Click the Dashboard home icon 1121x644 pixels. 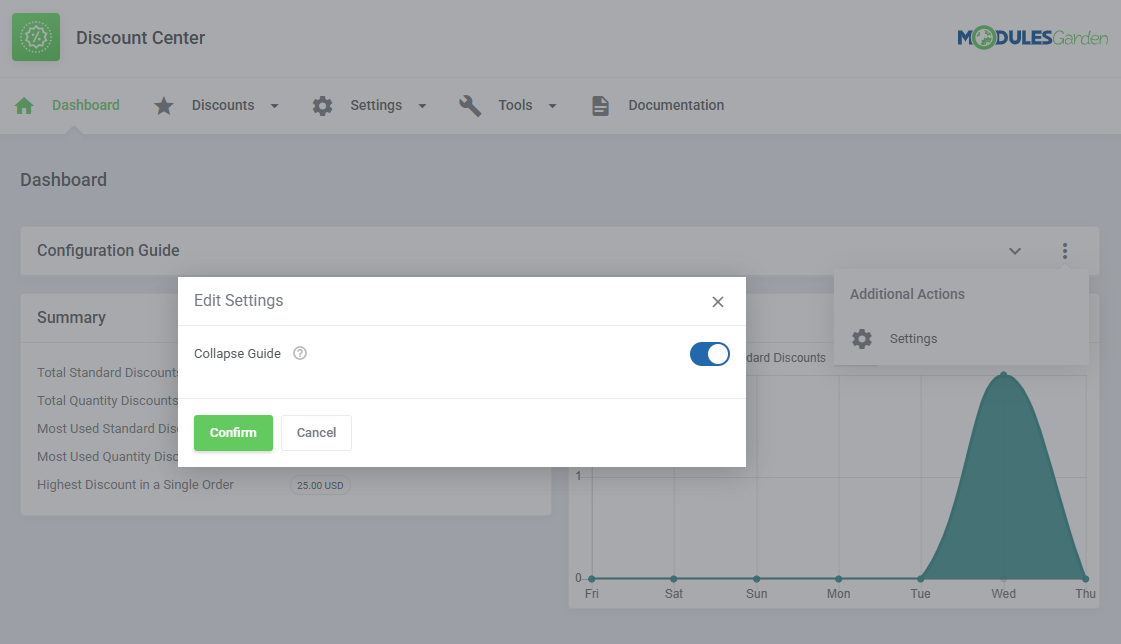24,106
